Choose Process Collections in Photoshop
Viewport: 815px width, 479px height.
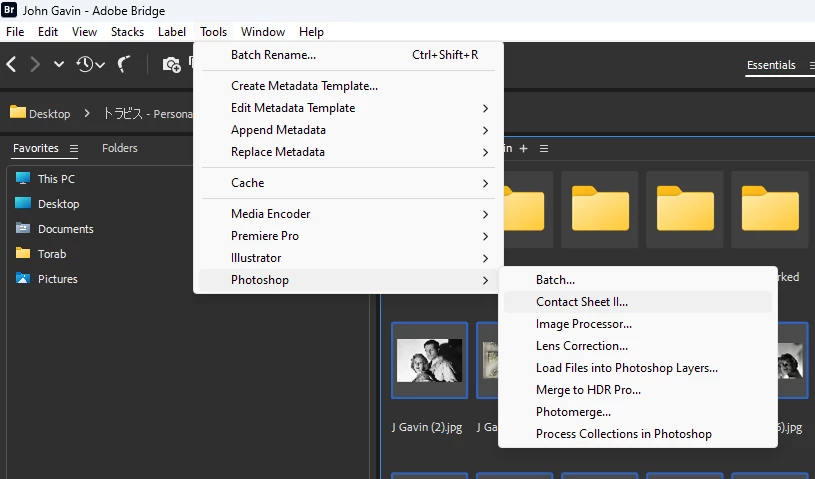pyautogui.click(x=638, y=434)
